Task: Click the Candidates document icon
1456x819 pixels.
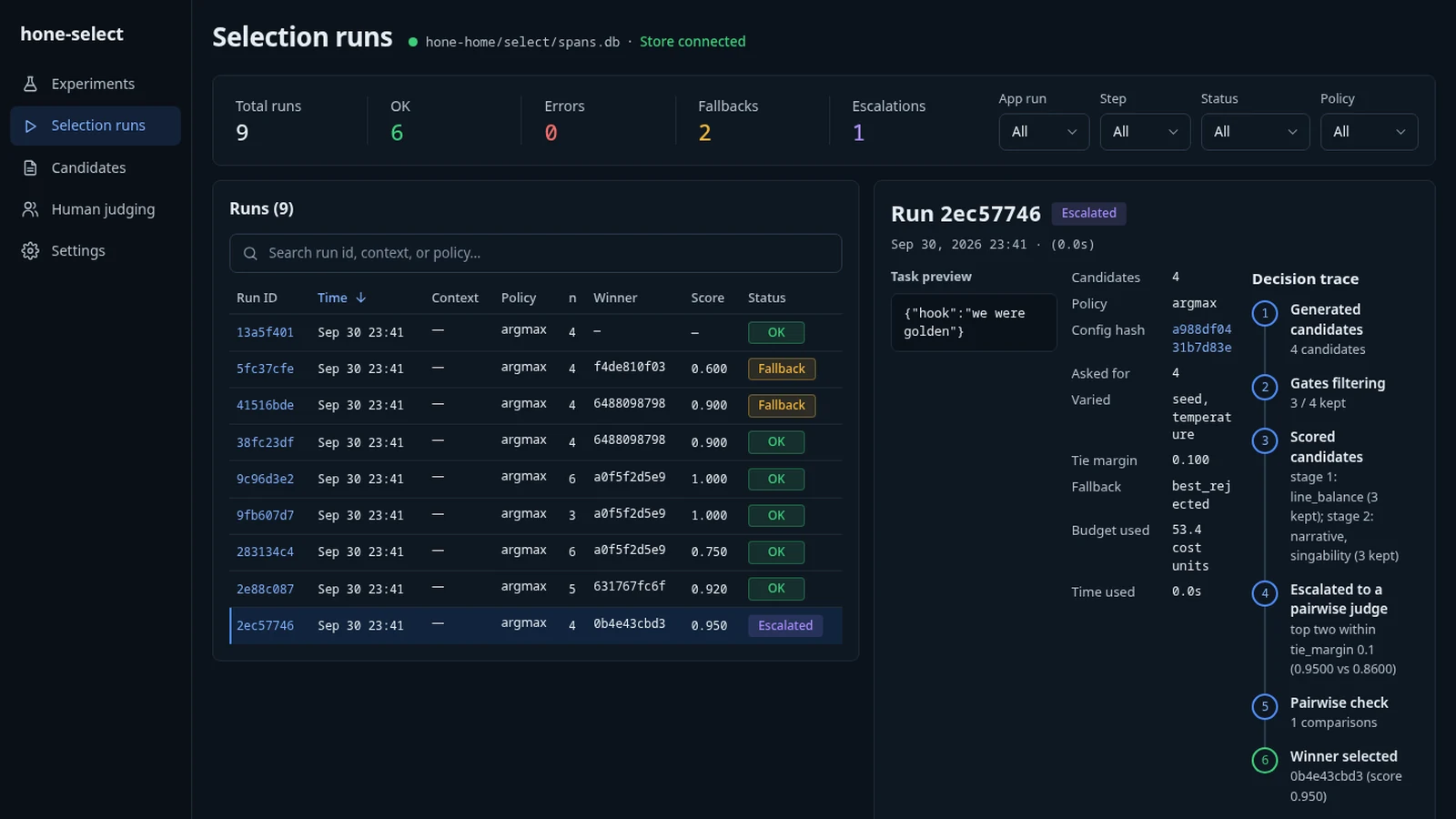Action: pyautogui.click(x=30, y=167)
